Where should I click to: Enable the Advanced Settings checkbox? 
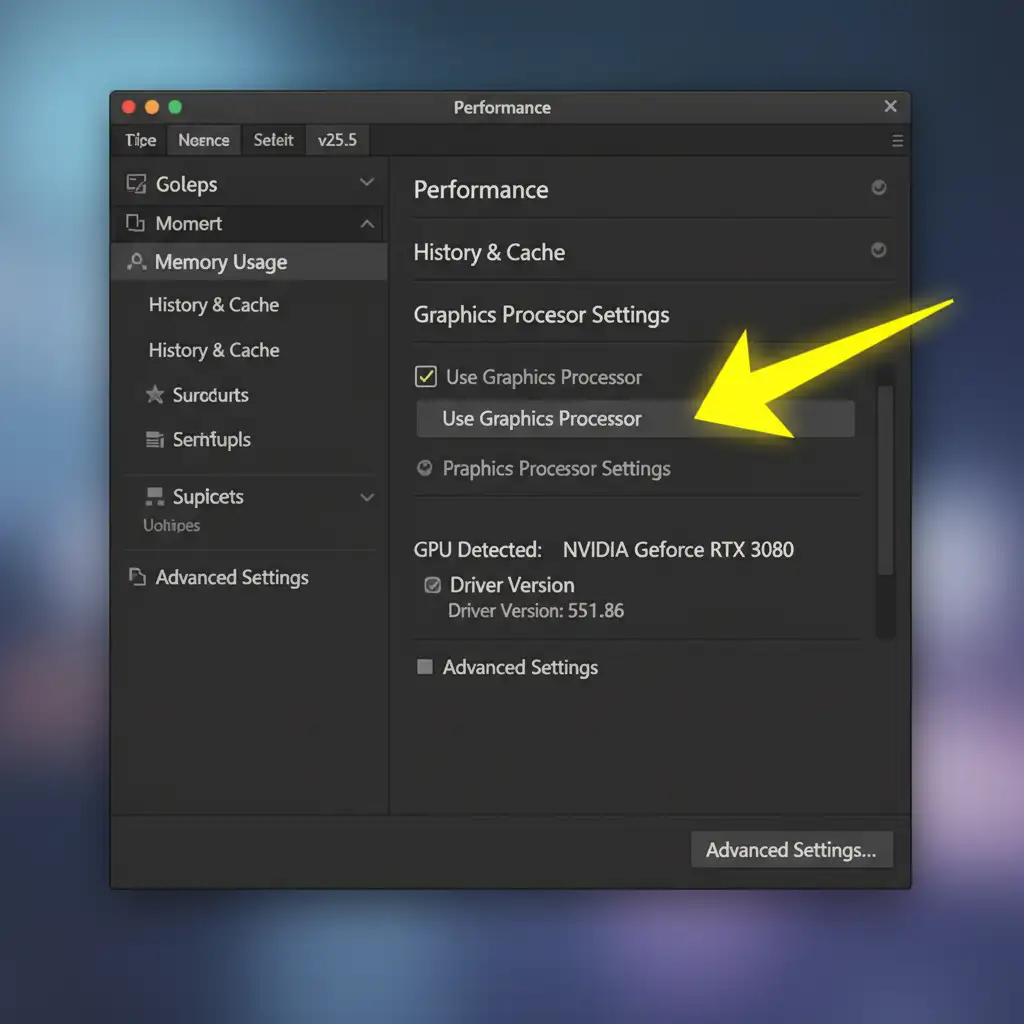(x=425, y=667)
